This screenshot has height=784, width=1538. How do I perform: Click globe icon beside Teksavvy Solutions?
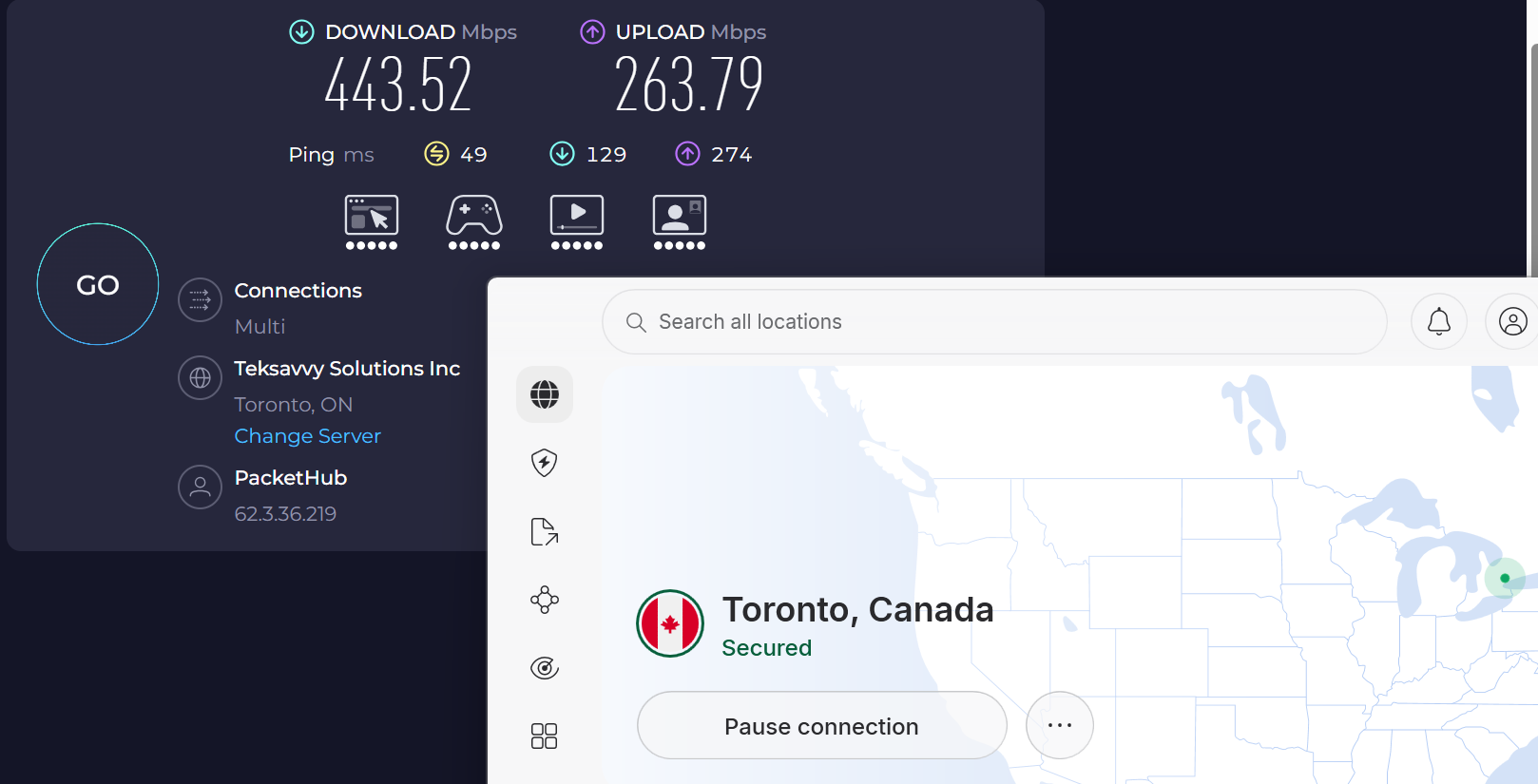[200, 377]
